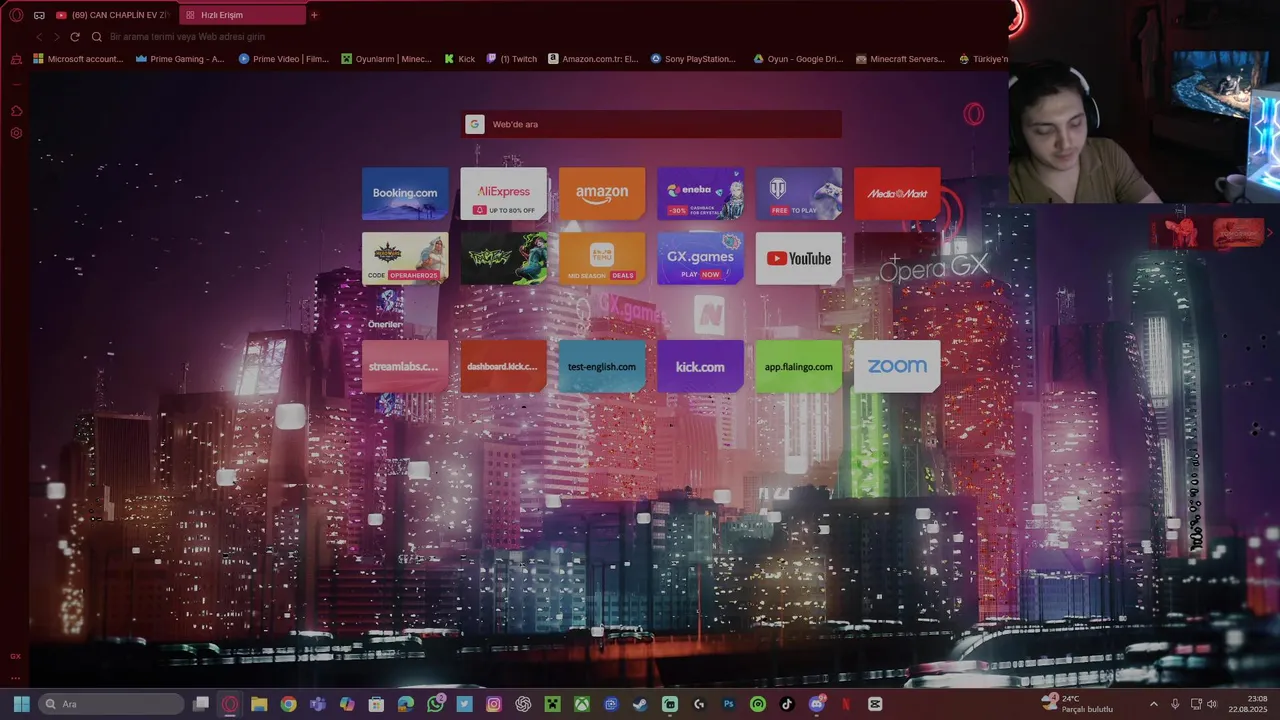Click the Web'de ara search field
This screenshot has height=720, width=1280.
652,124
